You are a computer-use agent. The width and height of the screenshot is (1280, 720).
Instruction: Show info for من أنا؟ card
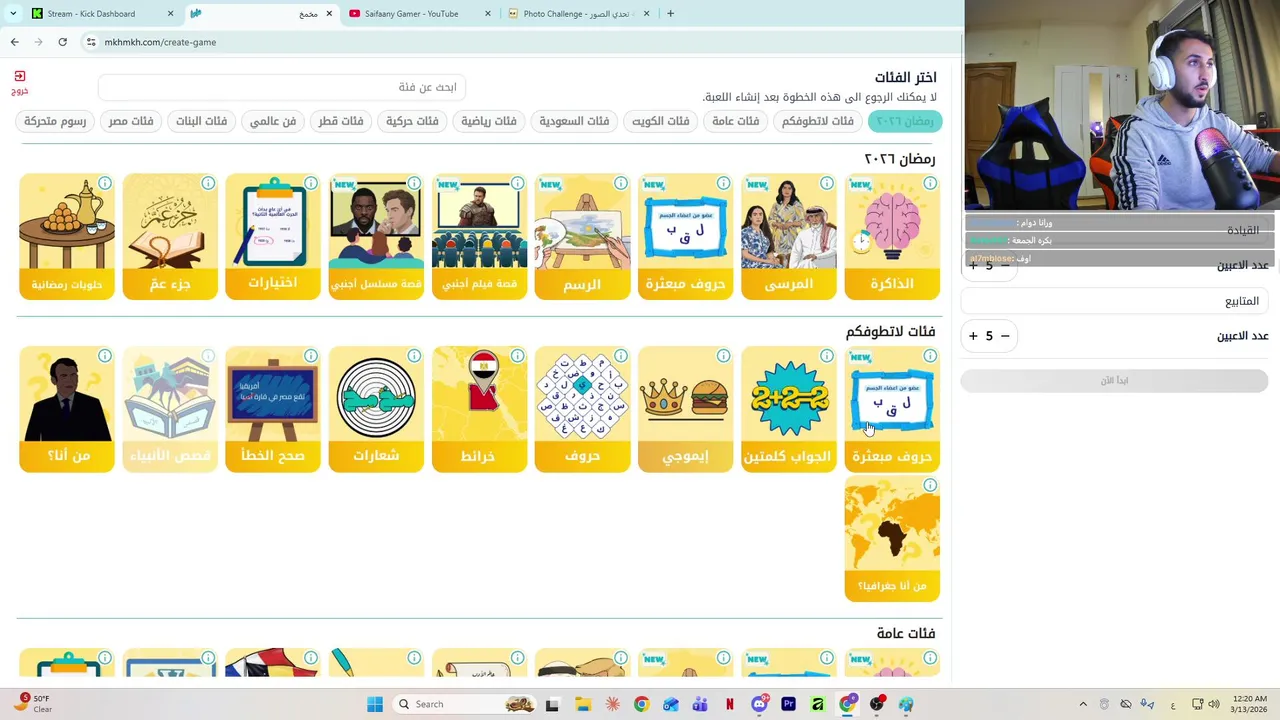coord(105,355)
